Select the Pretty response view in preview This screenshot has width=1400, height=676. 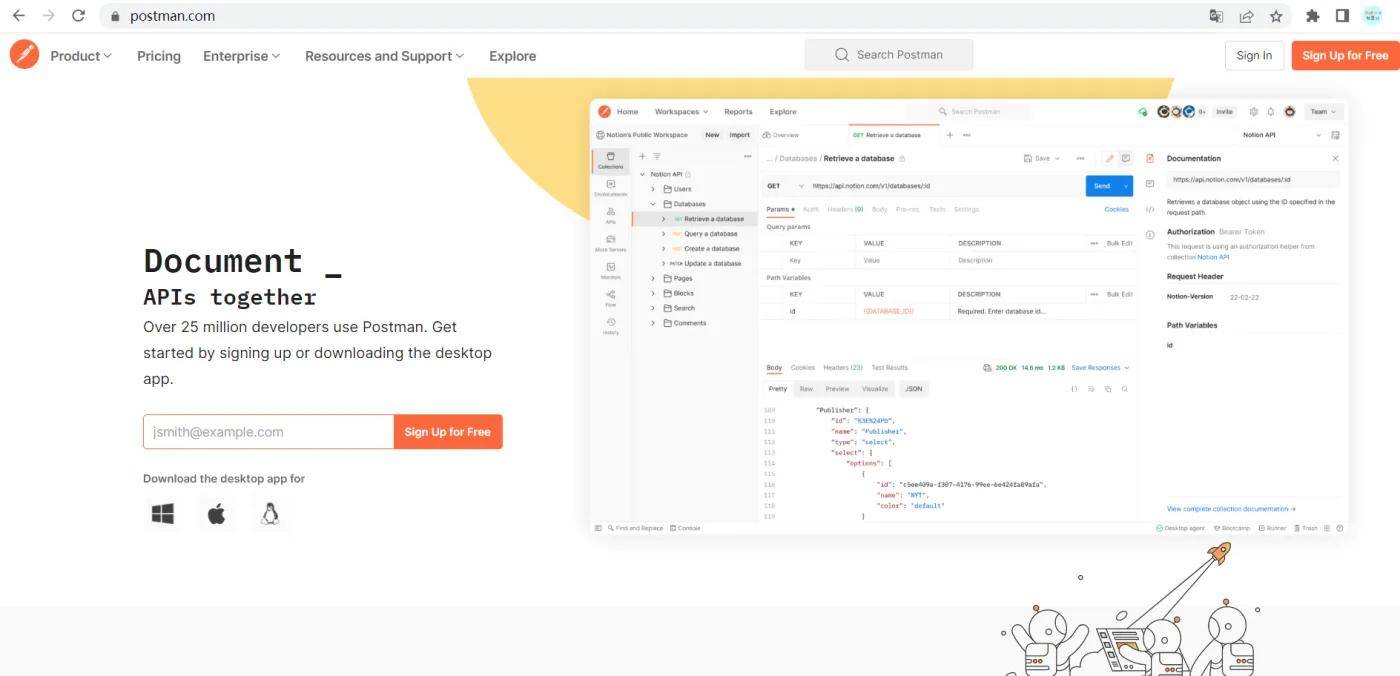point(778,389)
